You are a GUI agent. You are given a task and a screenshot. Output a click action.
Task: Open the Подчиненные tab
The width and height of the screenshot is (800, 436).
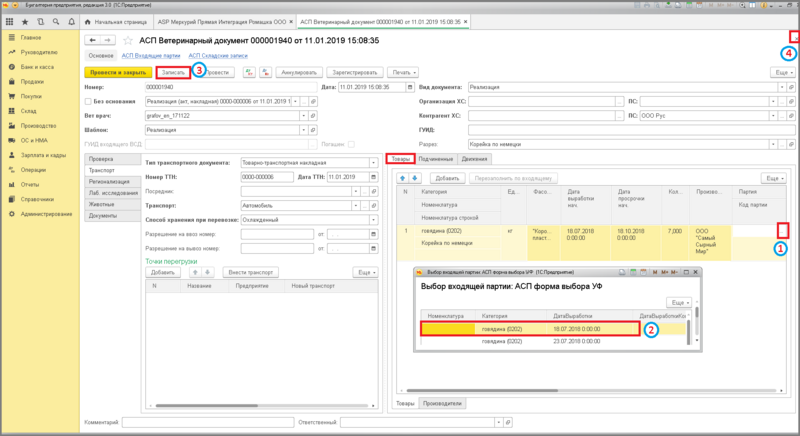[436, 159]
